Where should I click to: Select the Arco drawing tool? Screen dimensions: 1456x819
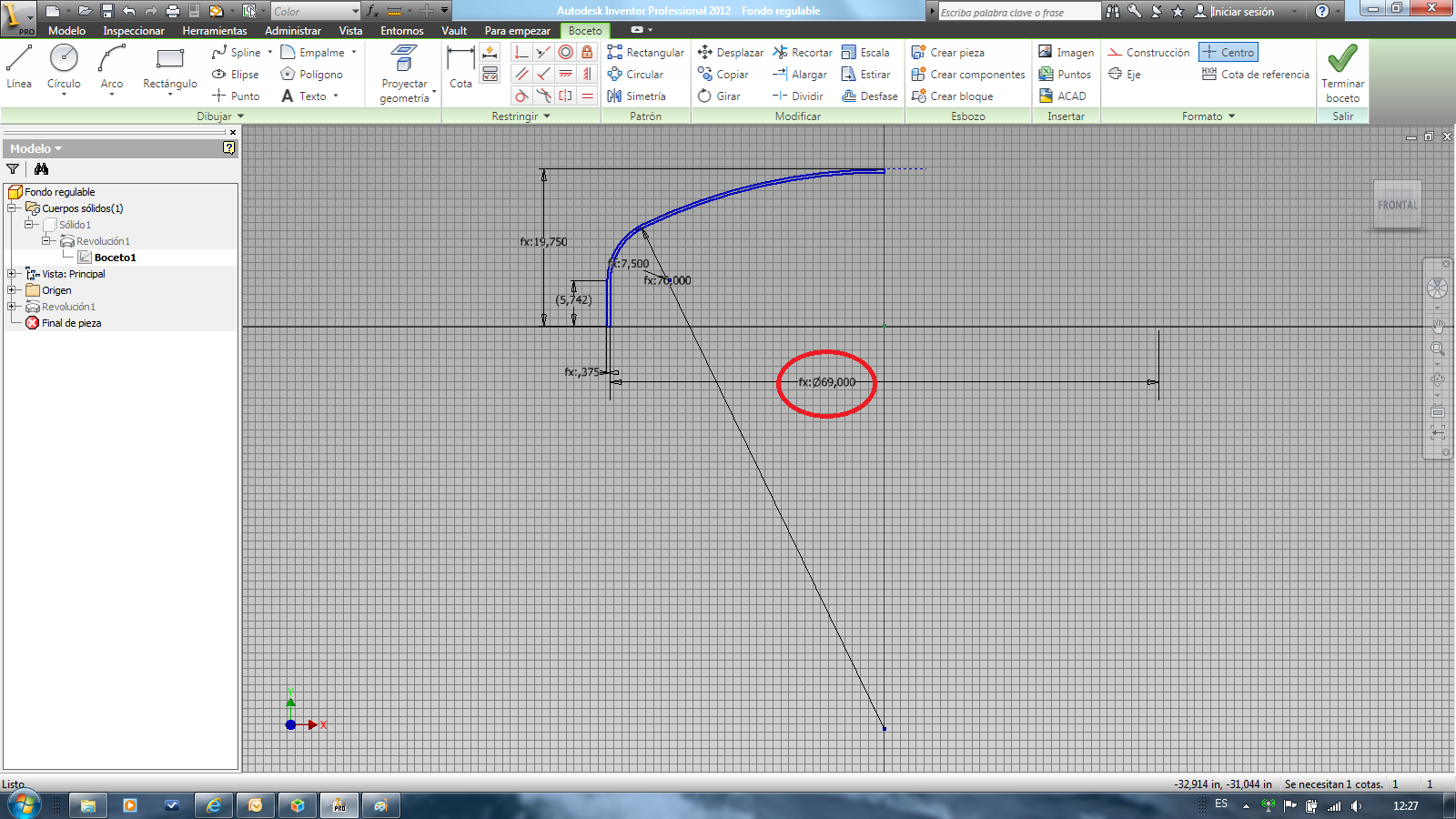(x=112, y=67)
